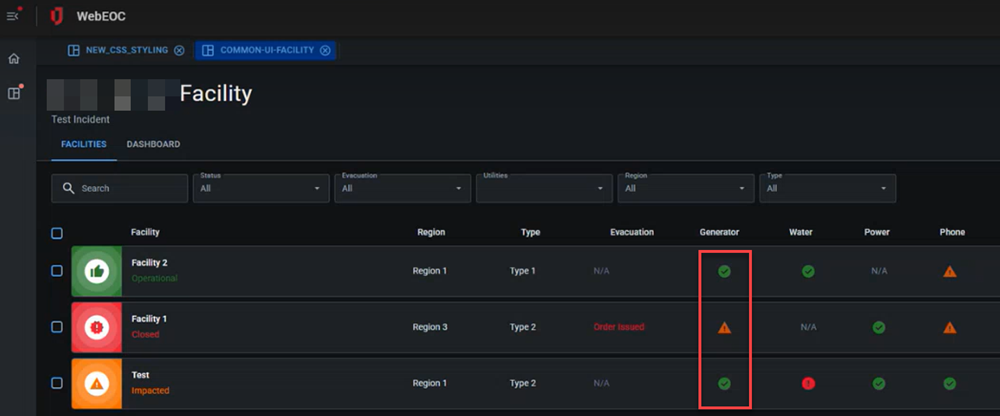Click Test row power green check icon
This screenshot has height=416, width=1000.
879,383
